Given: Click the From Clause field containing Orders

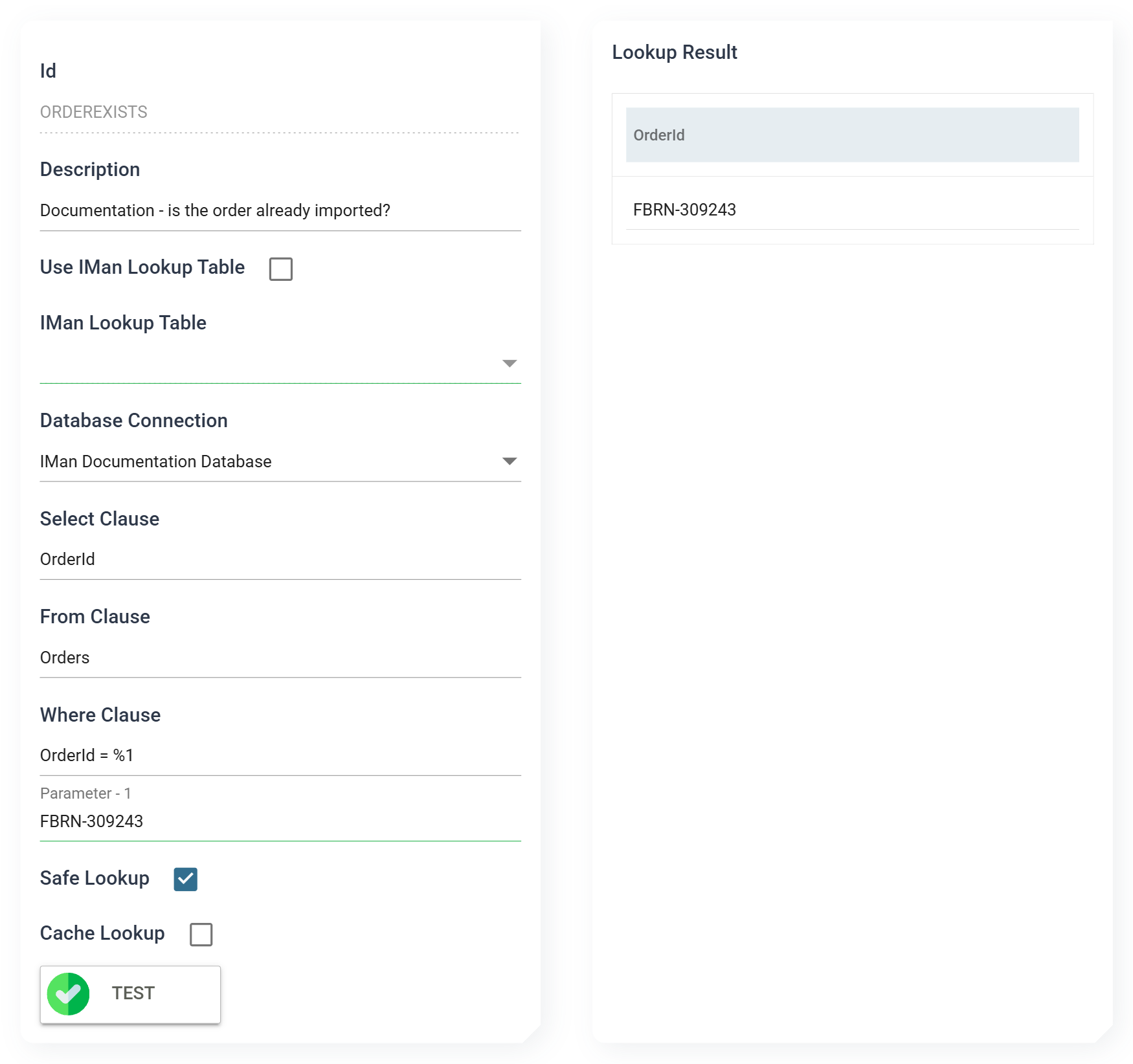Looking at the screenshot, I should pos(280,658).
